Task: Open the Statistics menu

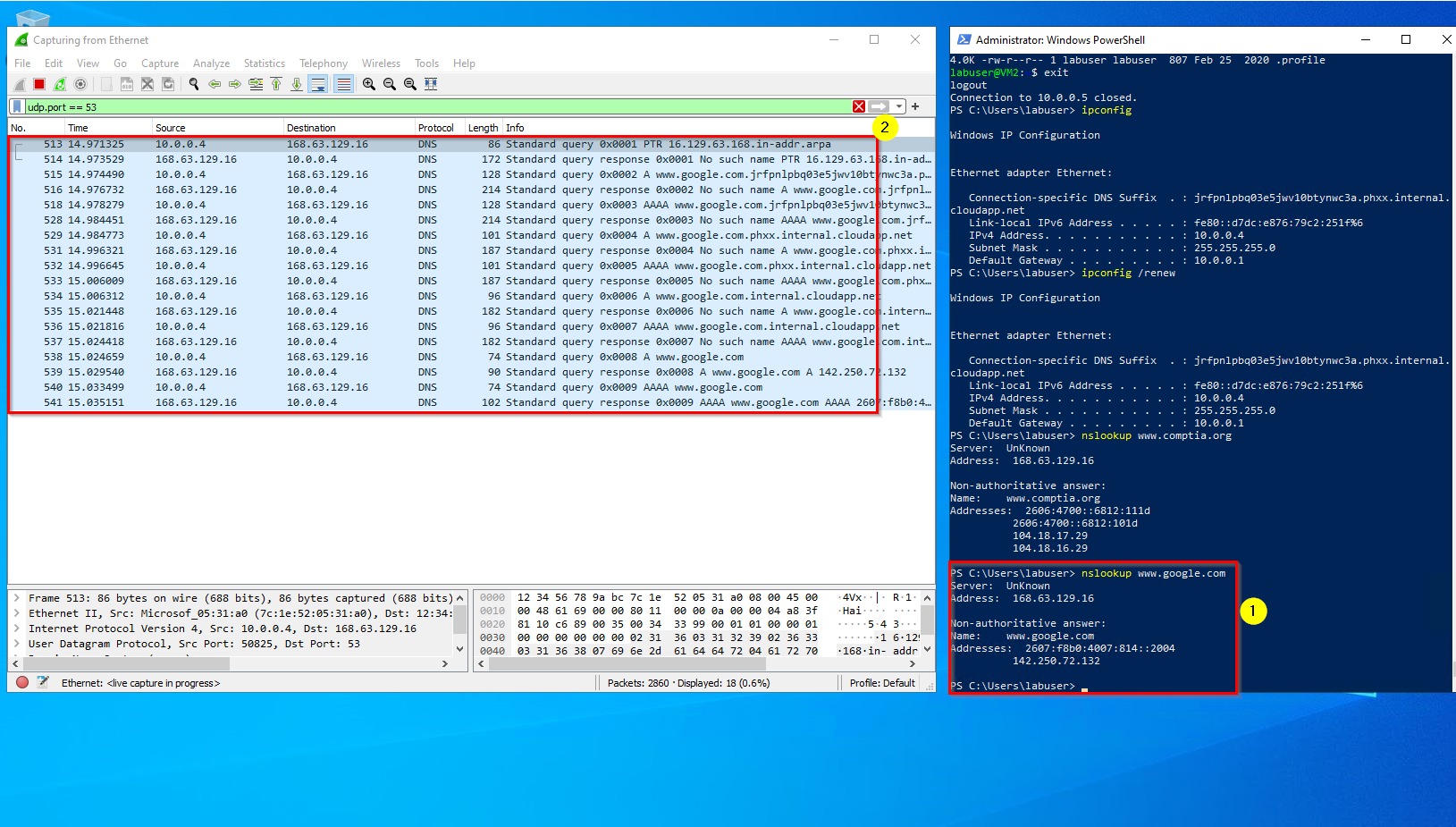Action: click(265, 63)
